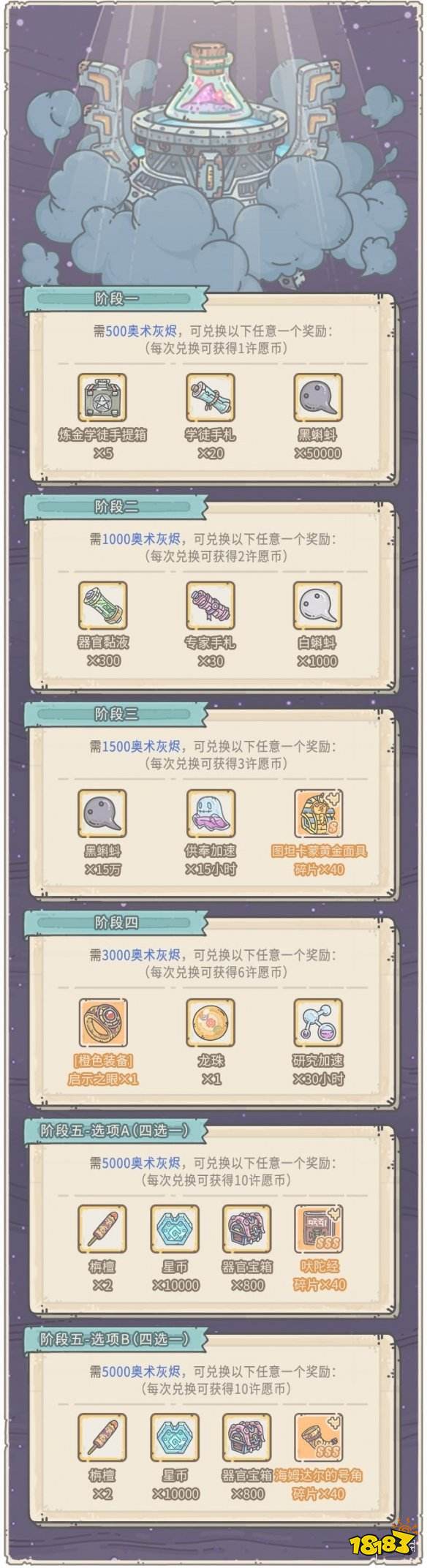Select 器官宝箱 chest in option B
This screenshot has height=1568, width=427.
click(x=247, y=1438)
